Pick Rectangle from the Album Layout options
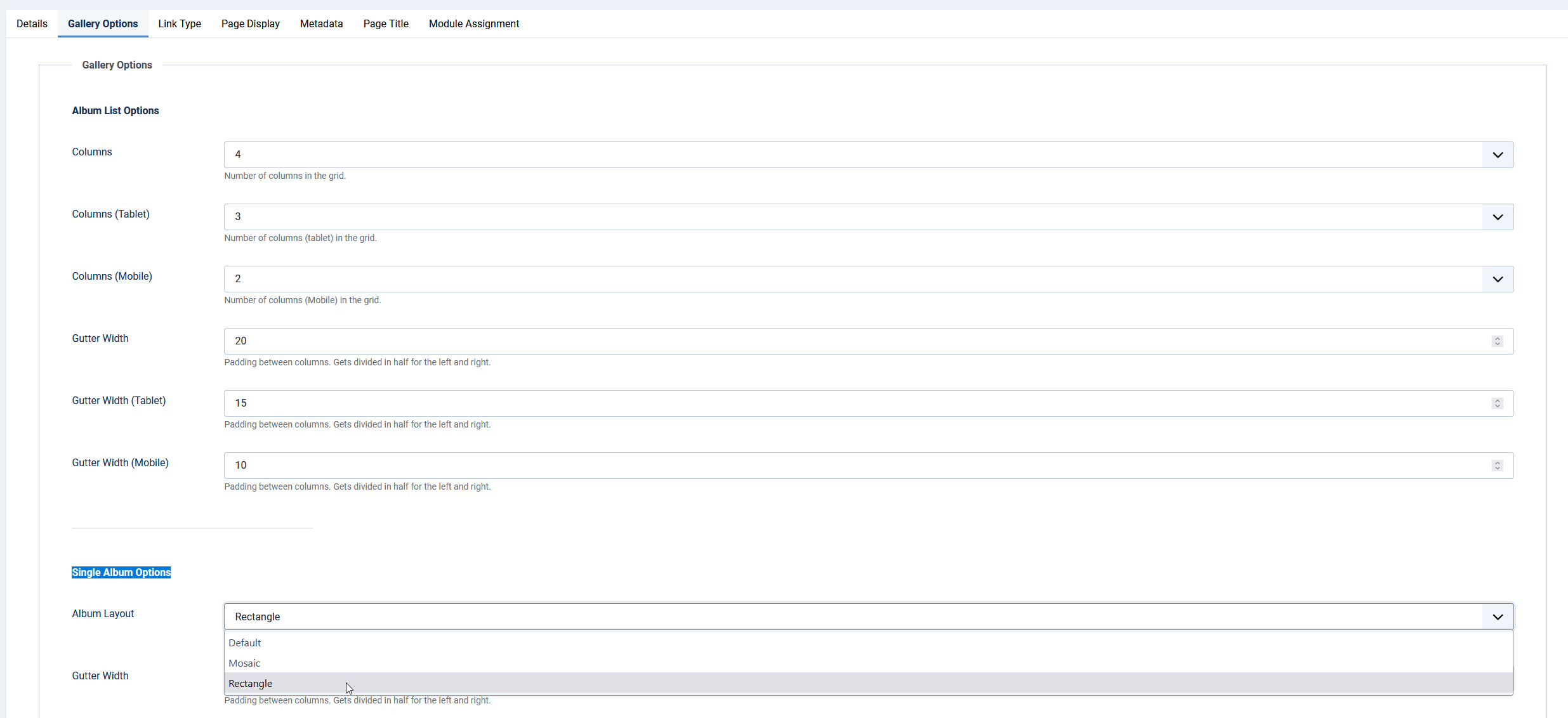The height and width of the screenshot is (718, 1568). [251, 683]
